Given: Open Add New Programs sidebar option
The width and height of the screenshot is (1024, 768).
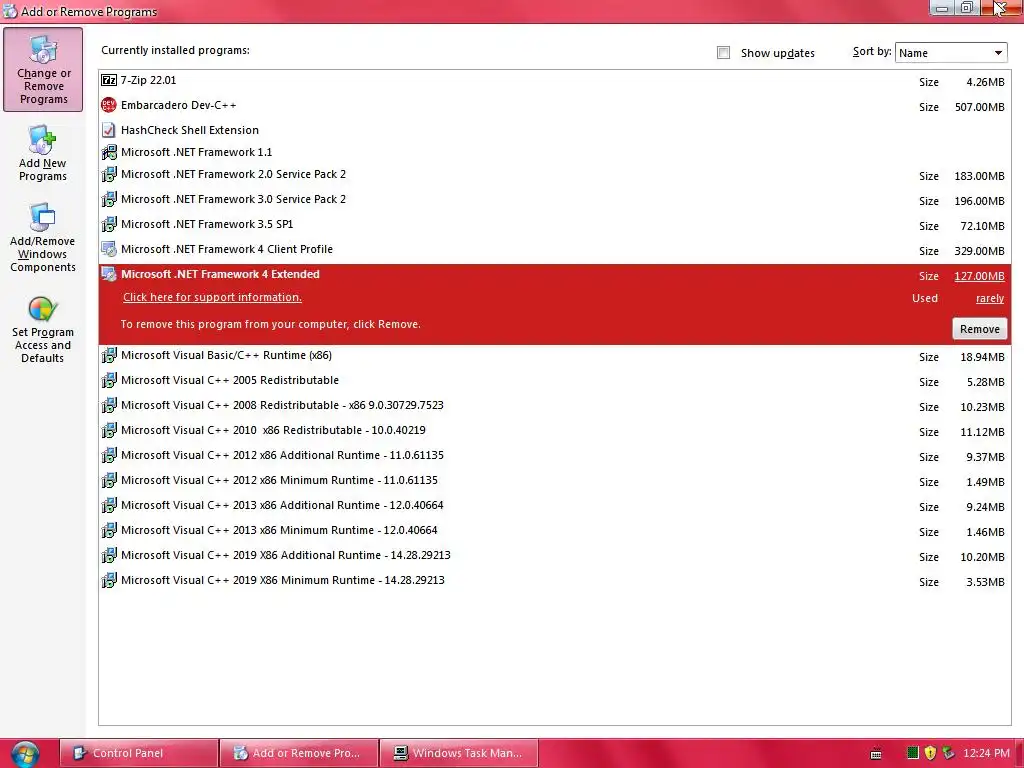Looking at the screenshot, I should [43, 153].
